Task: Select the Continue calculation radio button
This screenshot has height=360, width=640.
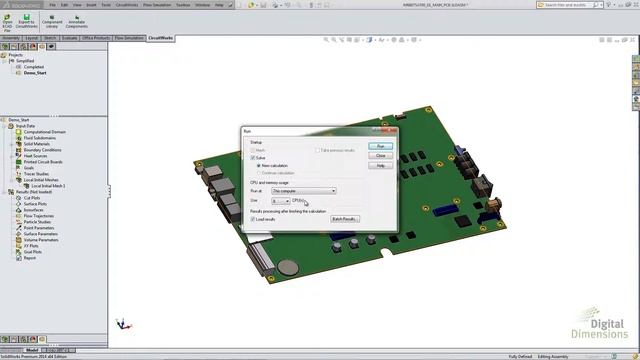Action: 259,173
